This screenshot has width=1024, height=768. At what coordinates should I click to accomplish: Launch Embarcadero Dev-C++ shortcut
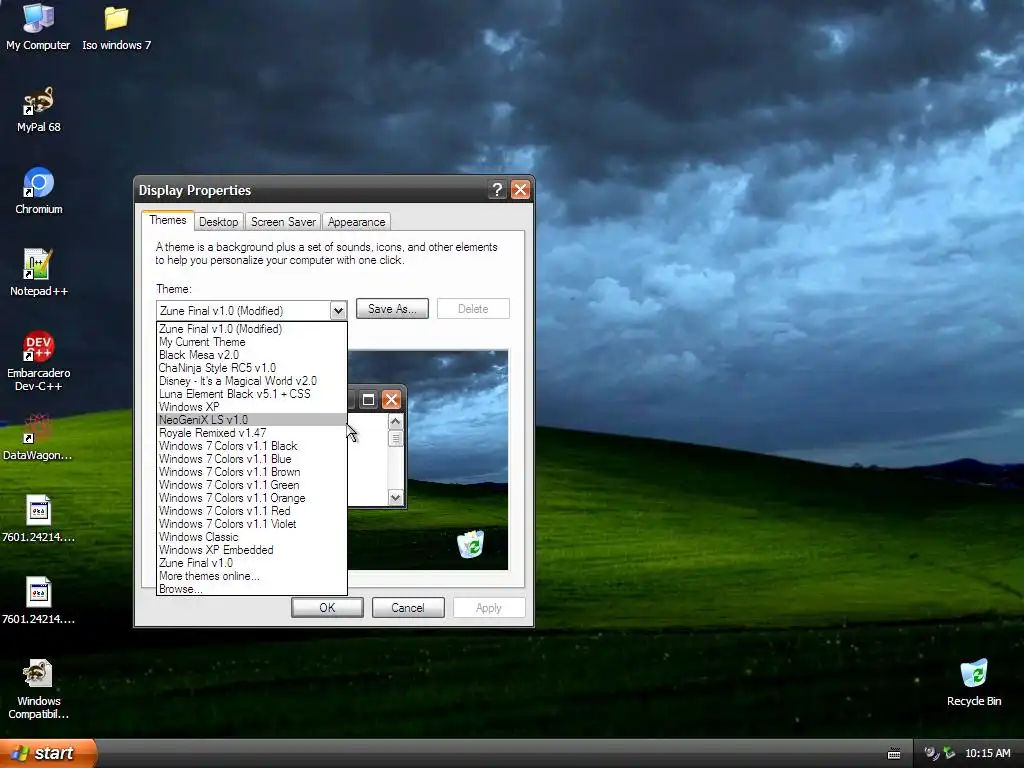[39, 361]
